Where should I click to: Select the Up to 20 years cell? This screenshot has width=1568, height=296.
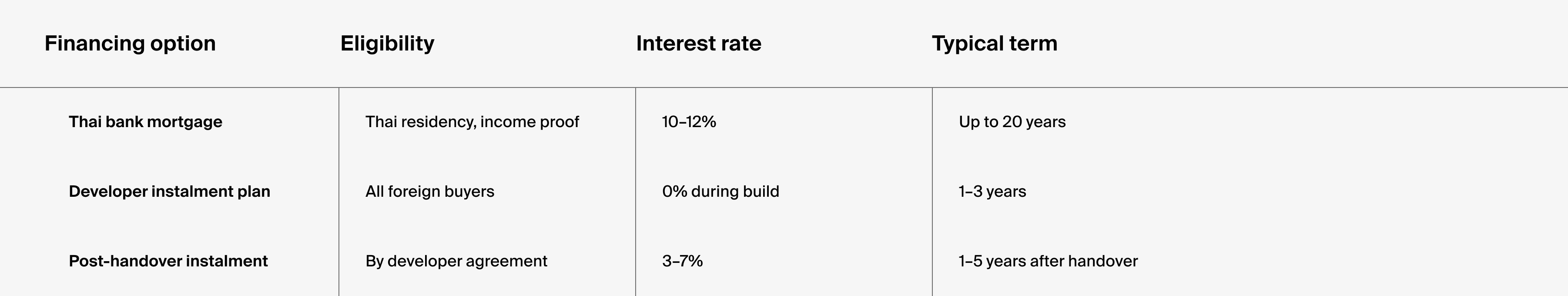coord(1012,122)
